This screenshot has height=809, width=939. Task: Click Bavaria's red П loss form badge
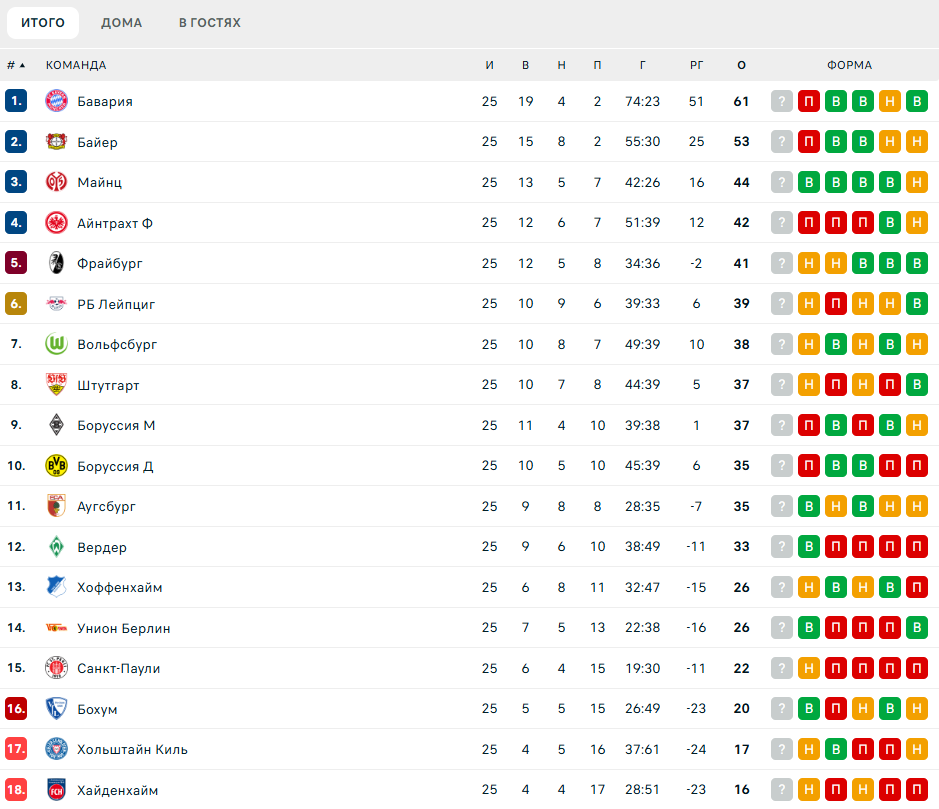809,101
